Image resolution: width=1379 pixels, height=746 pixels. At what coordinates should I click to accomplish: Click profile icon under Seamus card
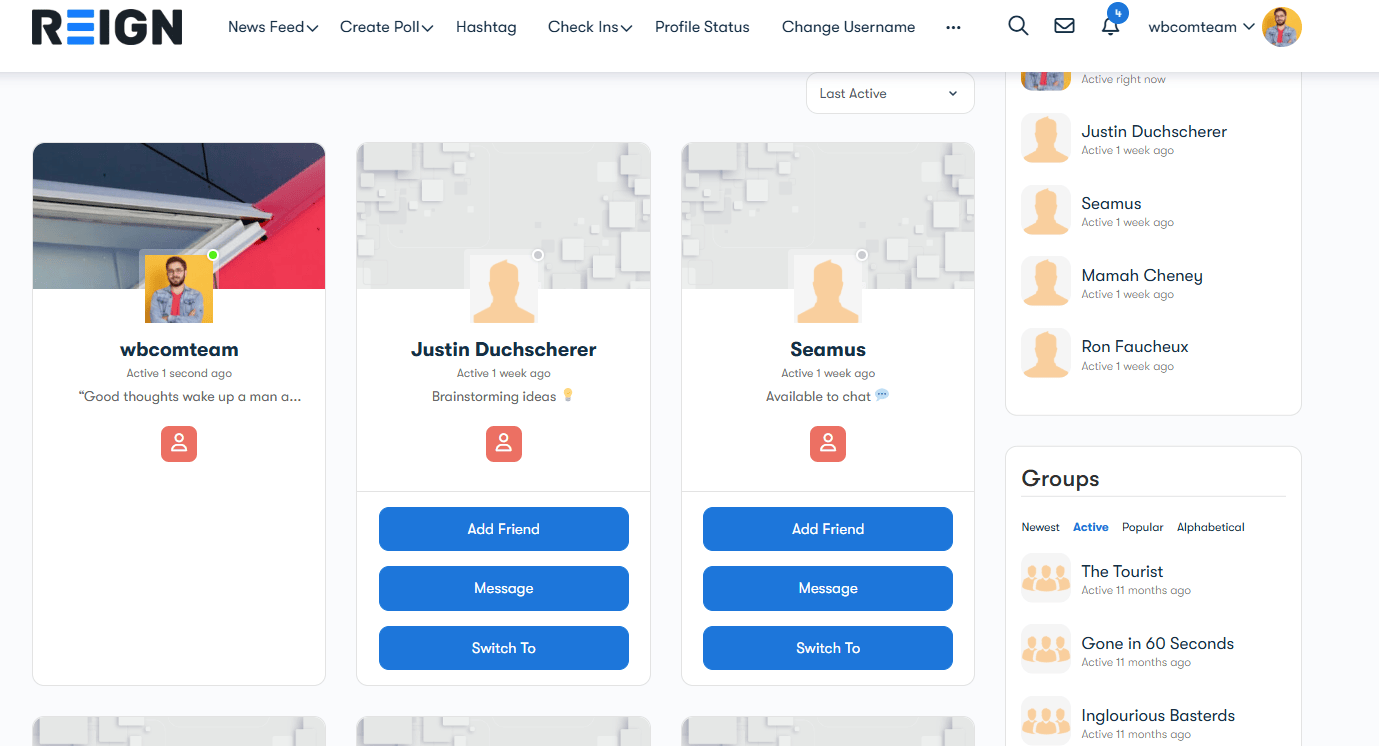coord(828,444)
